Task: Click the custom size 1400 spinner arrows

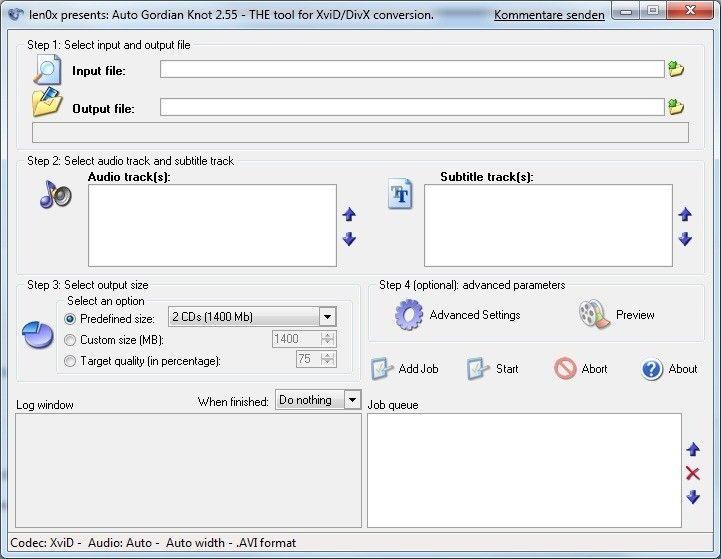Action: 327,339
